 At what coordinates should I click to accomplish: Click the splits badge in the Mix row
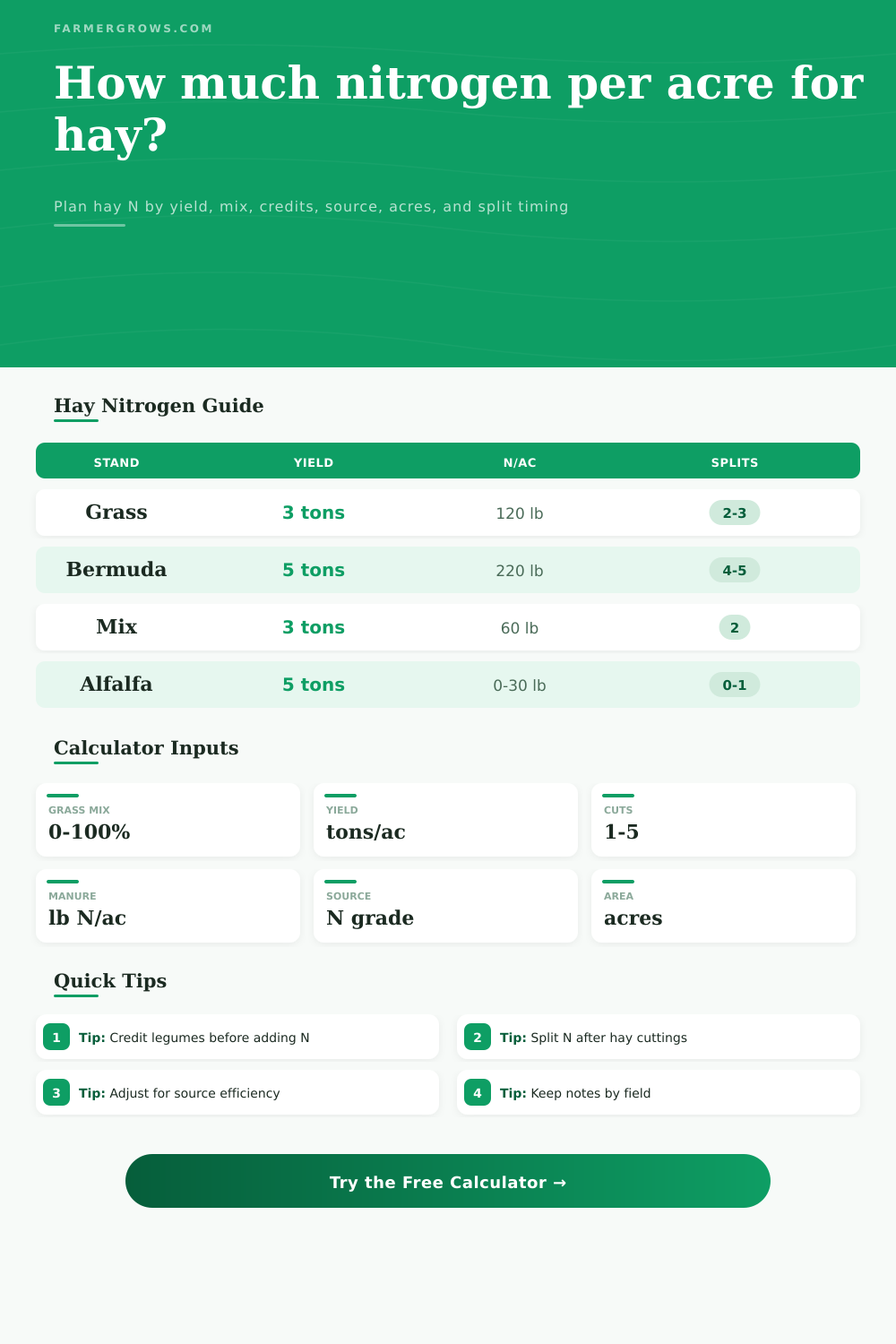(x=735, y=627)
